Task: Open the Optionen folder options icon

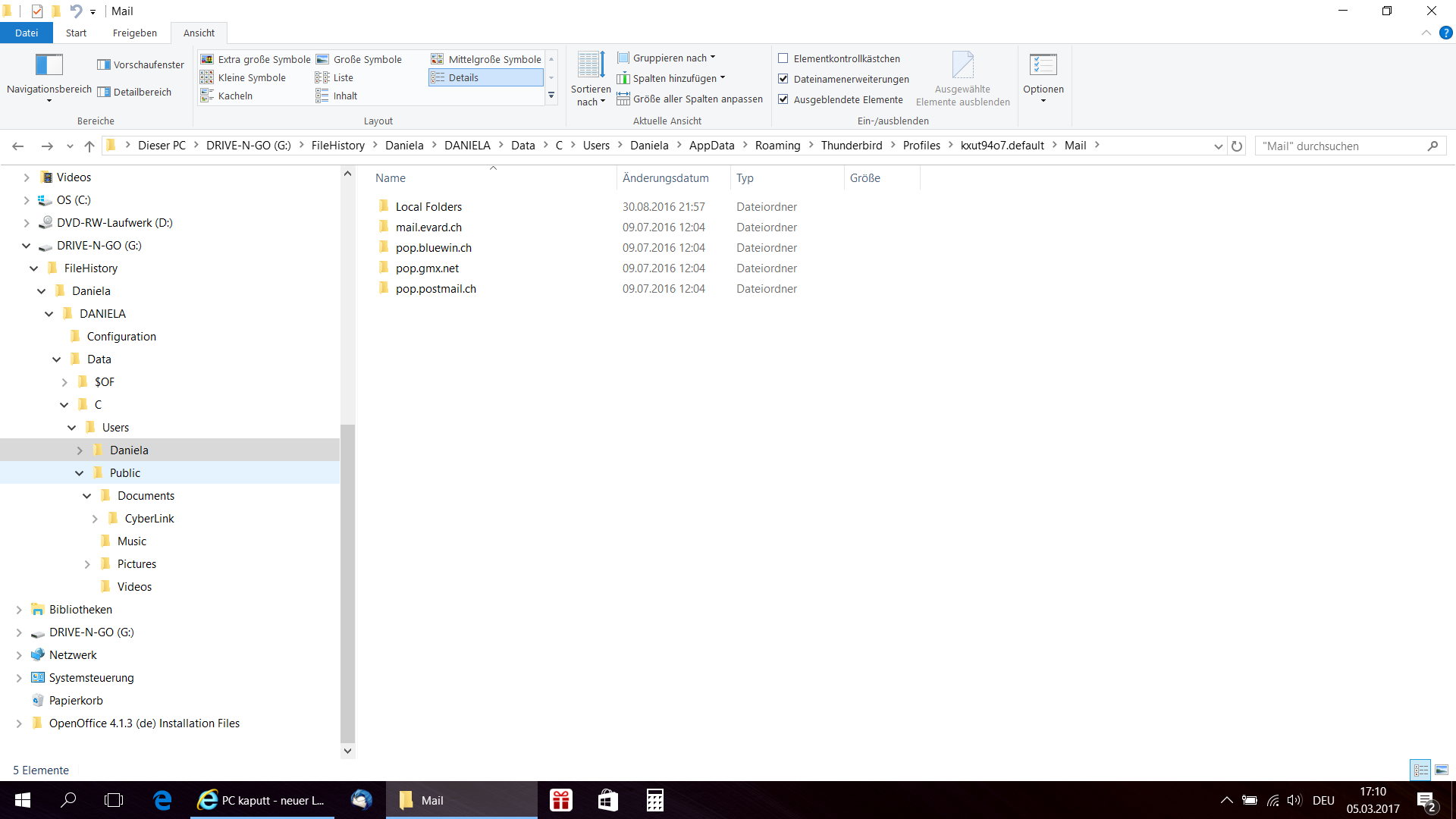Action: [1043, 65]
